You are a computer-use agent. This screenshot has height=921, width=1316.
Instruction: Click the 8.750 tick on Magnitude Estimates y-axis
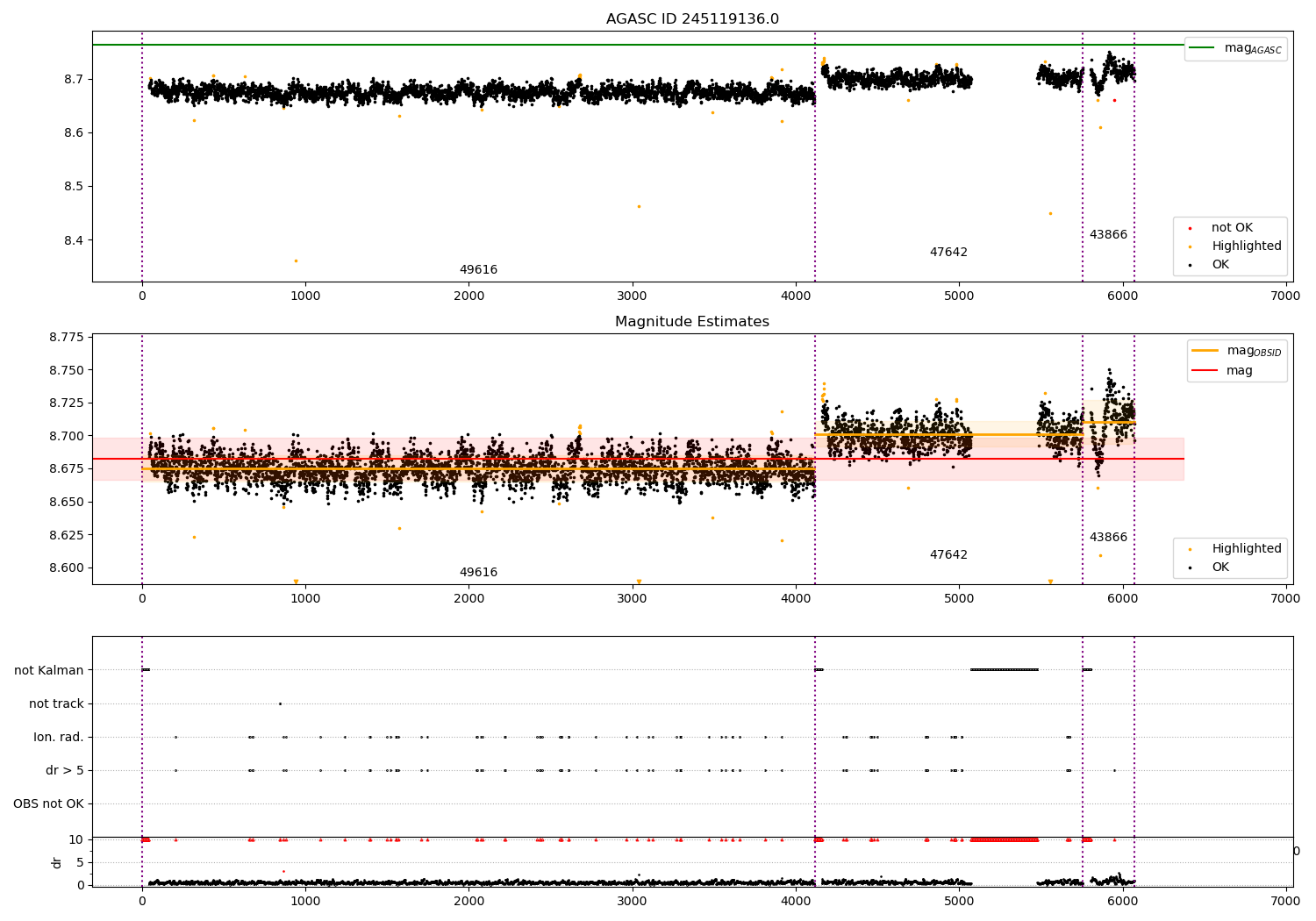[x=68, y=370]
